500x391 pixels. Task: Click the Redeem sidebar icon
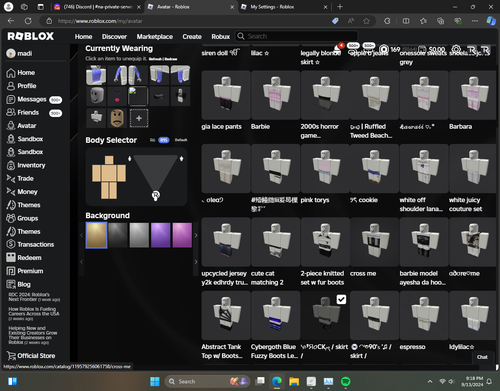pyautogui.click(x=11, y=257)
